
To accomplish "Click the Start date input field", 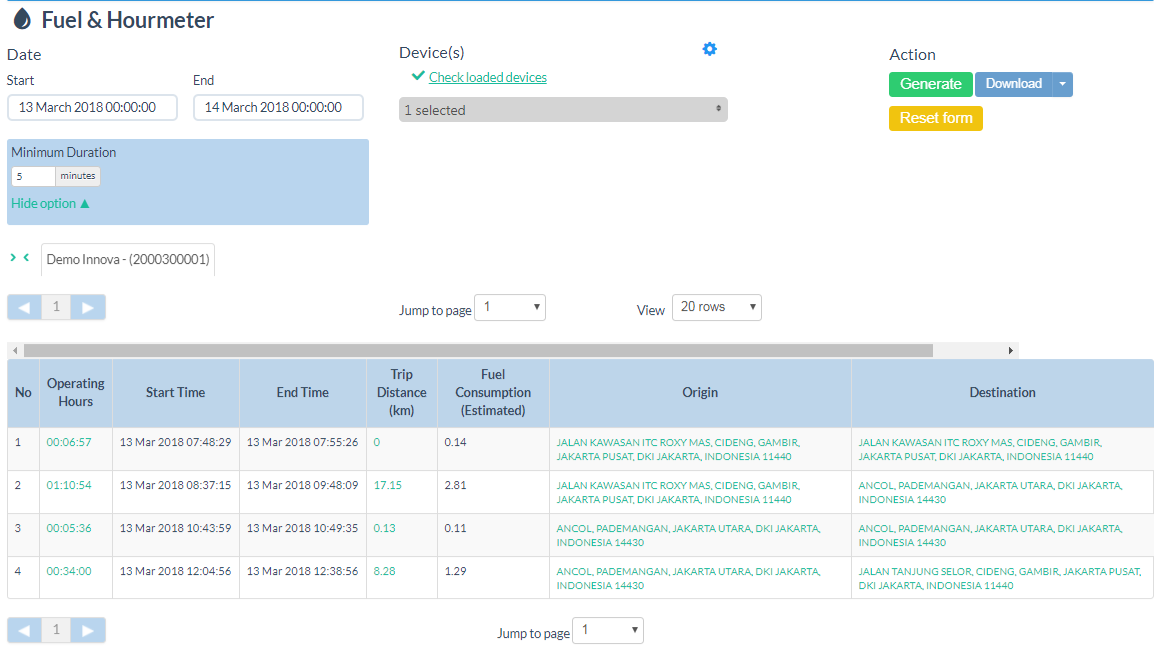I will pyautogui.click(x=92, y=107).
